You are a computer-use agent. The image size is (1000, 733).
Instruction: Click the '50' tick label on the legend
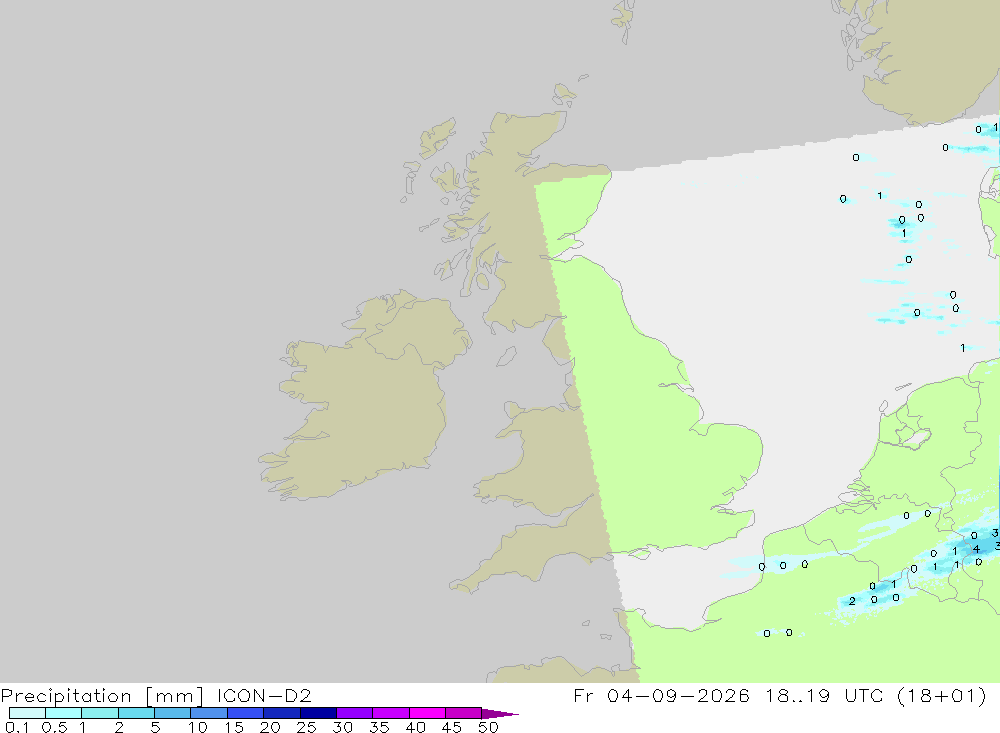tap(488, 727)
